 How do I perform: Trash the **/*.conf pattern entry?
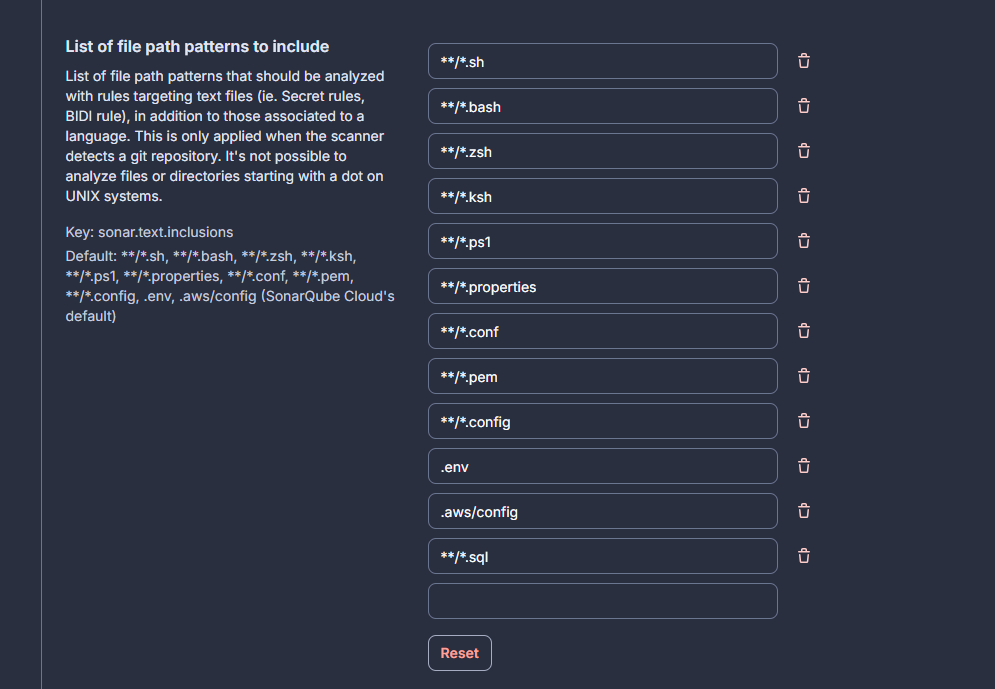coord(804,331)
